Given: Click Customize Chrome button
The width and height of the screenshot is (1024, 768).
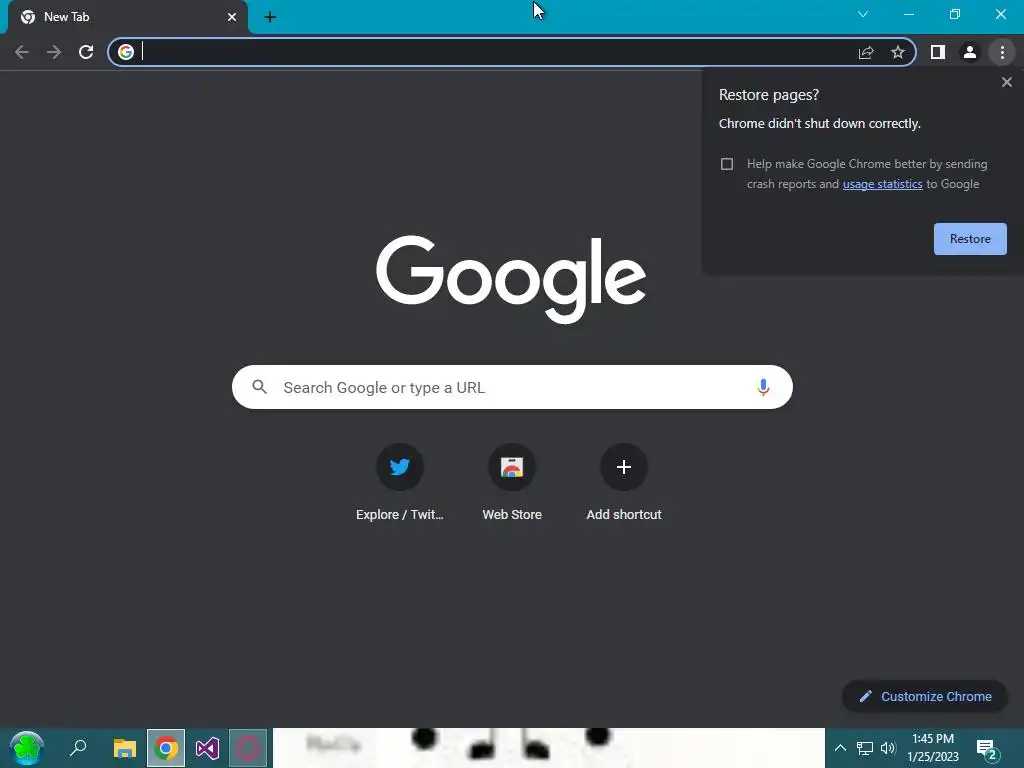Looking at the screenshot, I should [x=925, y=696].
